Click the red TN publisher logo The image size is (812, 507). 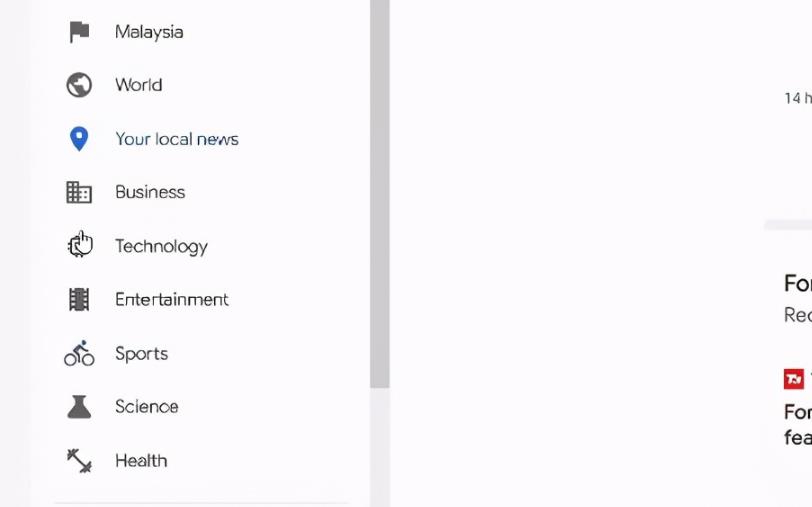[x=794, y=379]
